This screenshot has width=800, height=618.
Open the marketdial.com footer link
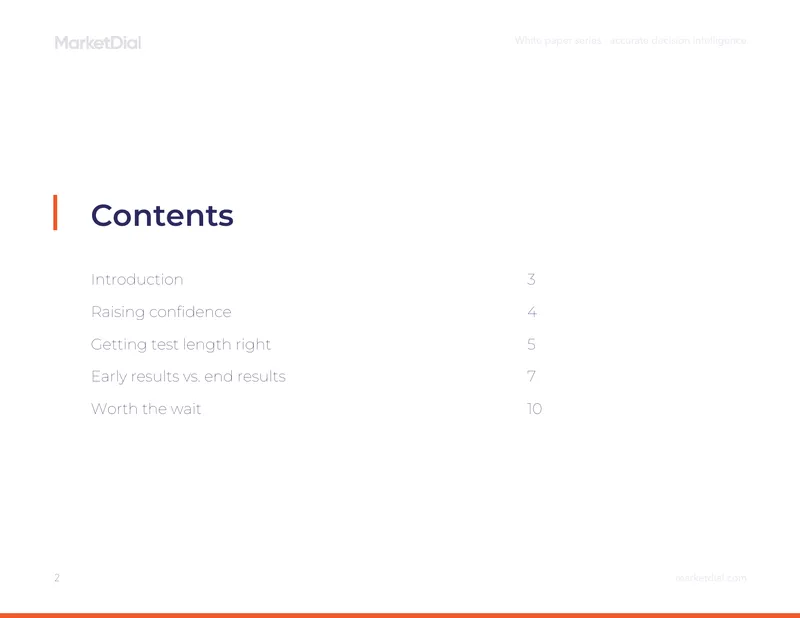tap(711, 578)
